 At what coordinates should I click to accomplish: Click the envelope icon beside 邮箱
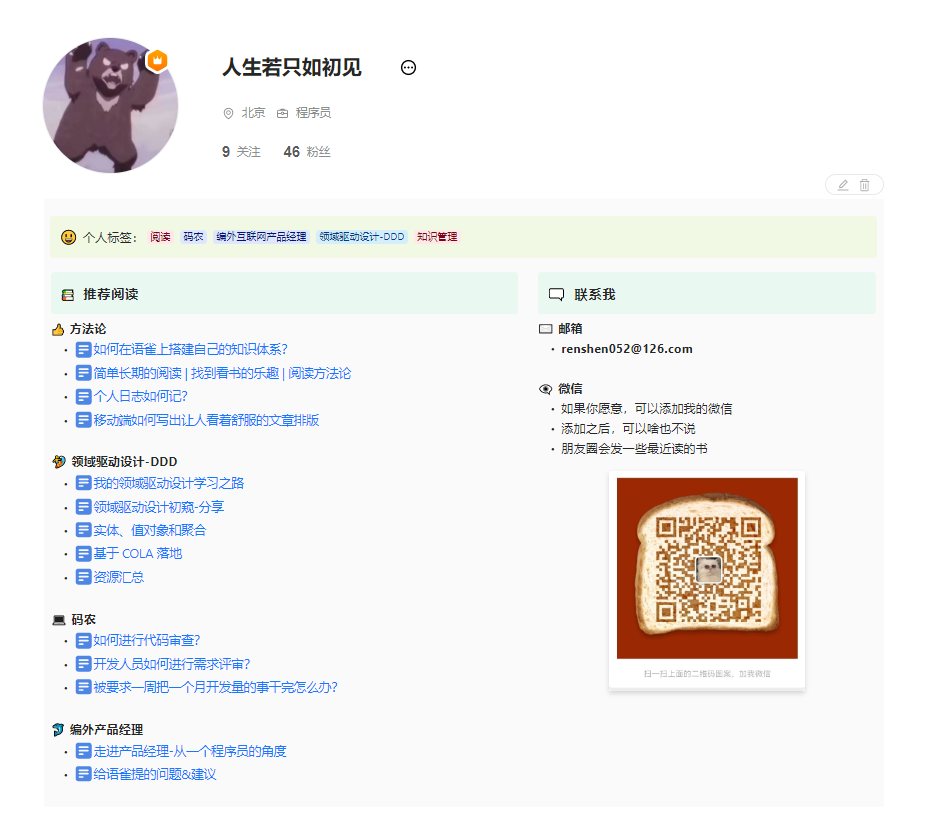coord(546,329)
